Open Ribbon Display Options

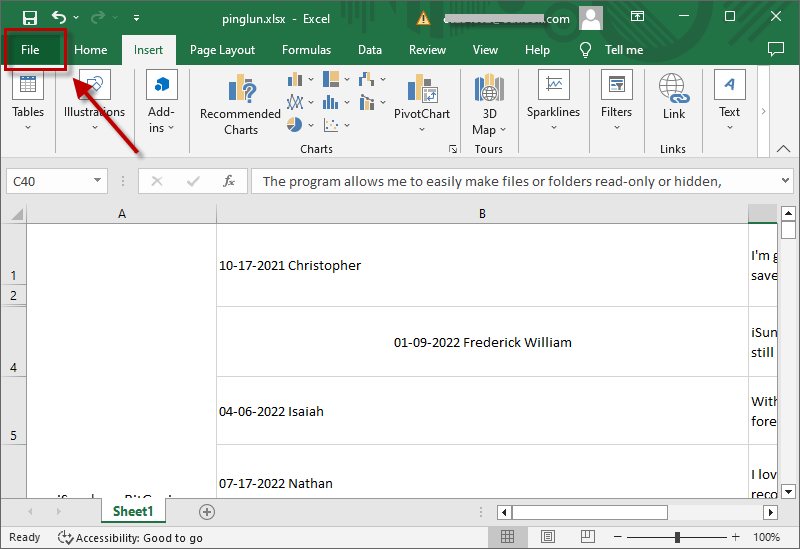coord(637,17)
